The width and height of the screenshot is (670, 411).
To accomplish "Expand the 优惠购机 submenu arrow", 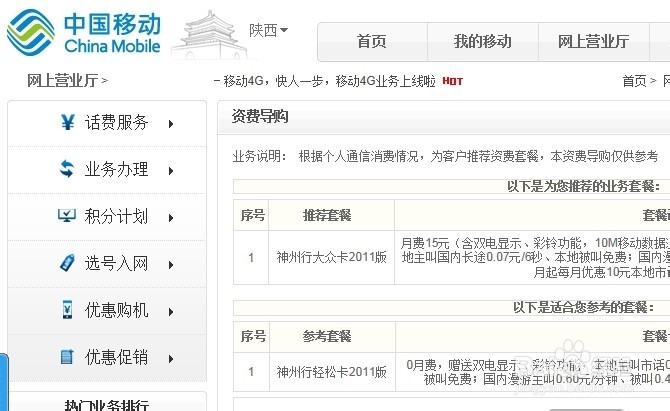I will pyautogui.click(x=171, y=312).
